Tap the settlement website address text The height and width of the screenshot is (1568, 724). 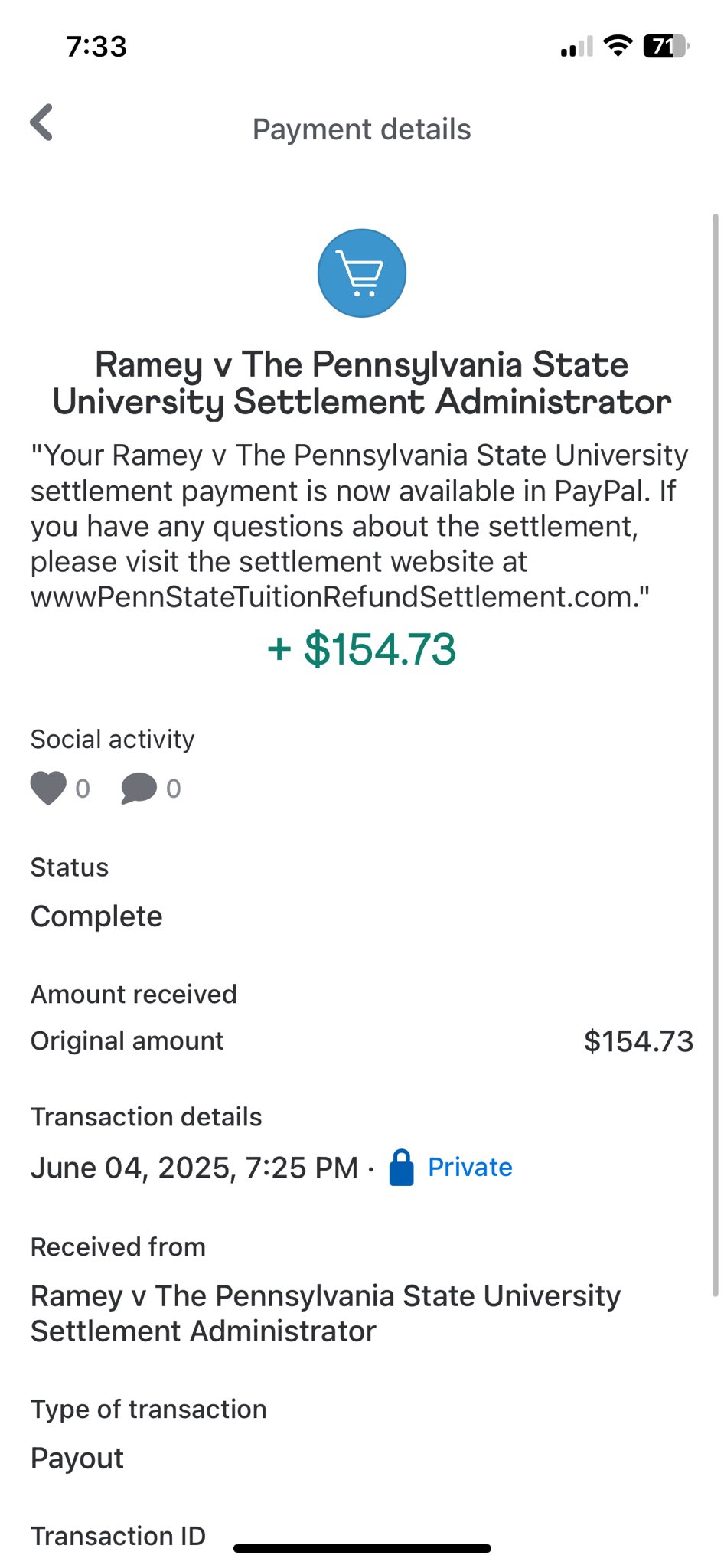(339, 597)
